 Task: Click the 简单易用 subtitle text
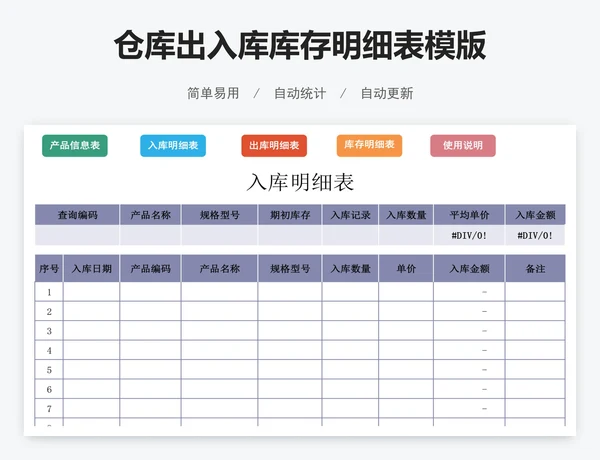pos(213,93)
